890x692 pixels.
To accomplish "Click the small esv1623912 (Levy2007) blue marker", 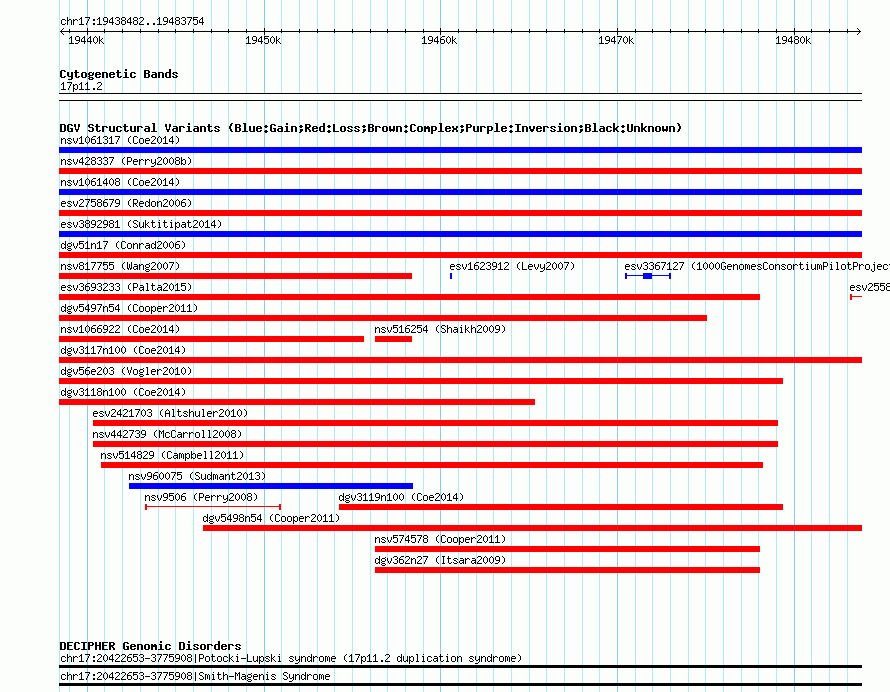I will pyautogui.click(x=451, y=276).
